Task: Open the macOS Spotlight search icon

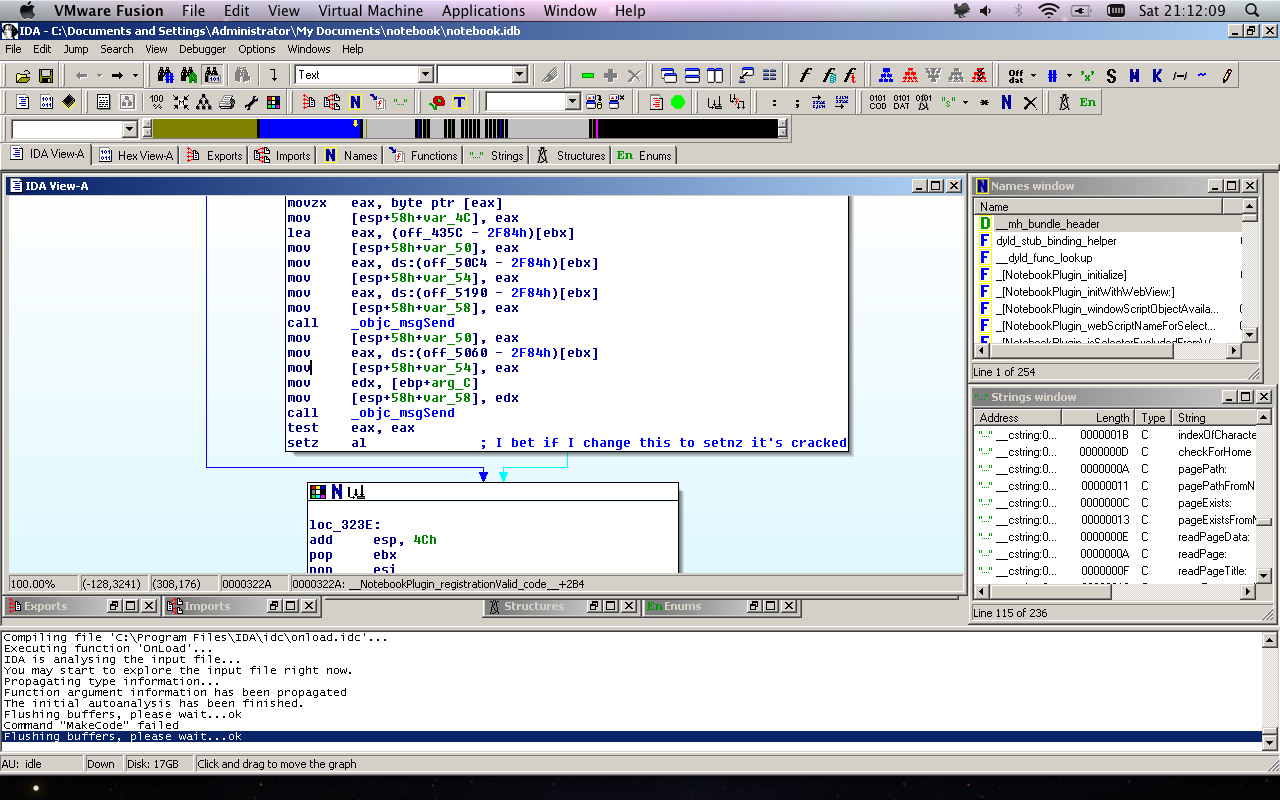Action: point(1253,11)
